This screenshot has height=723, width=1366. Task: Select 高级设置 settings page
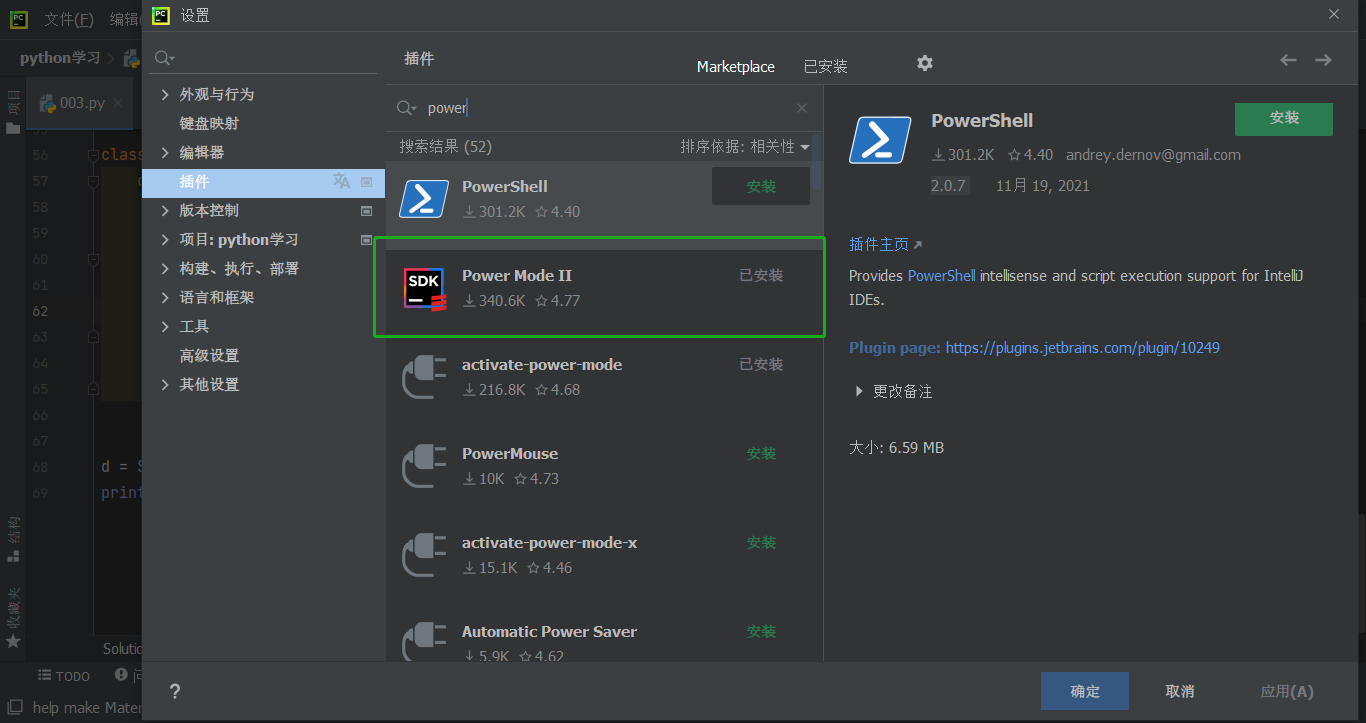coord(209,356)
